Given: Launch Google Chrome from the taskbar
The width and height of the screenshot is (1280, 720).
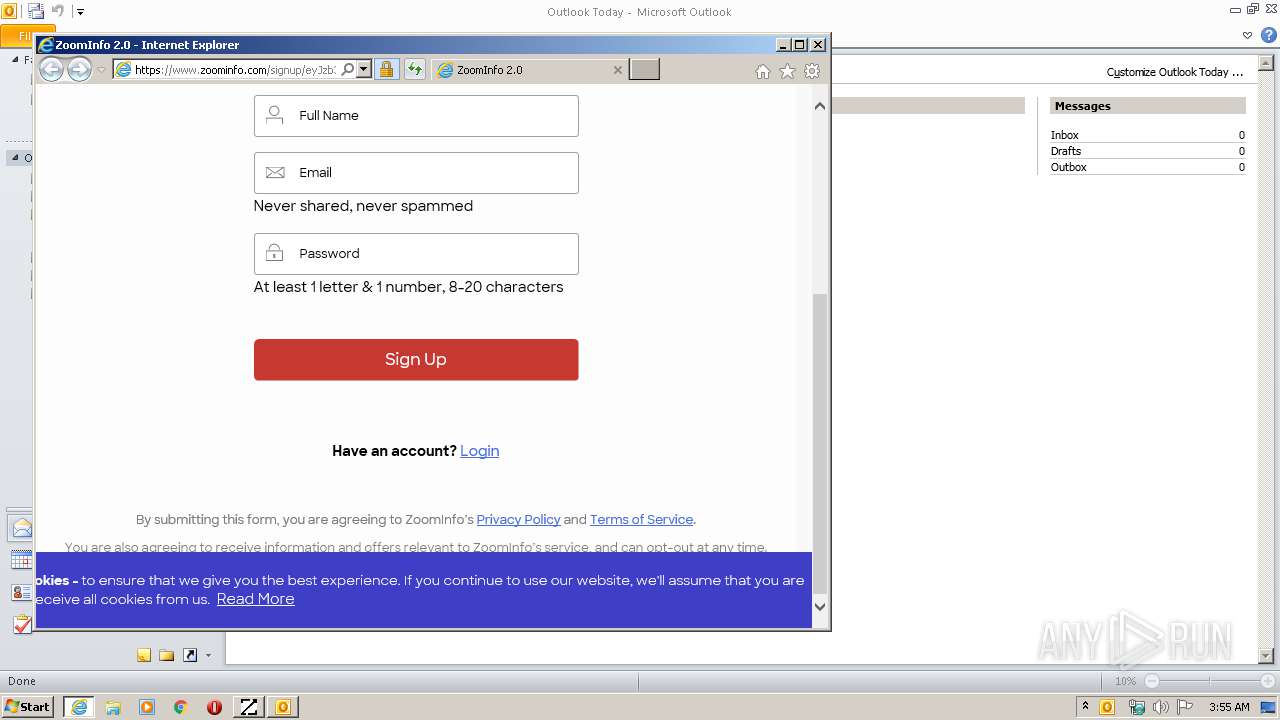Looking at the screenshot, I should pyautogui.click(x=181, y=707).
